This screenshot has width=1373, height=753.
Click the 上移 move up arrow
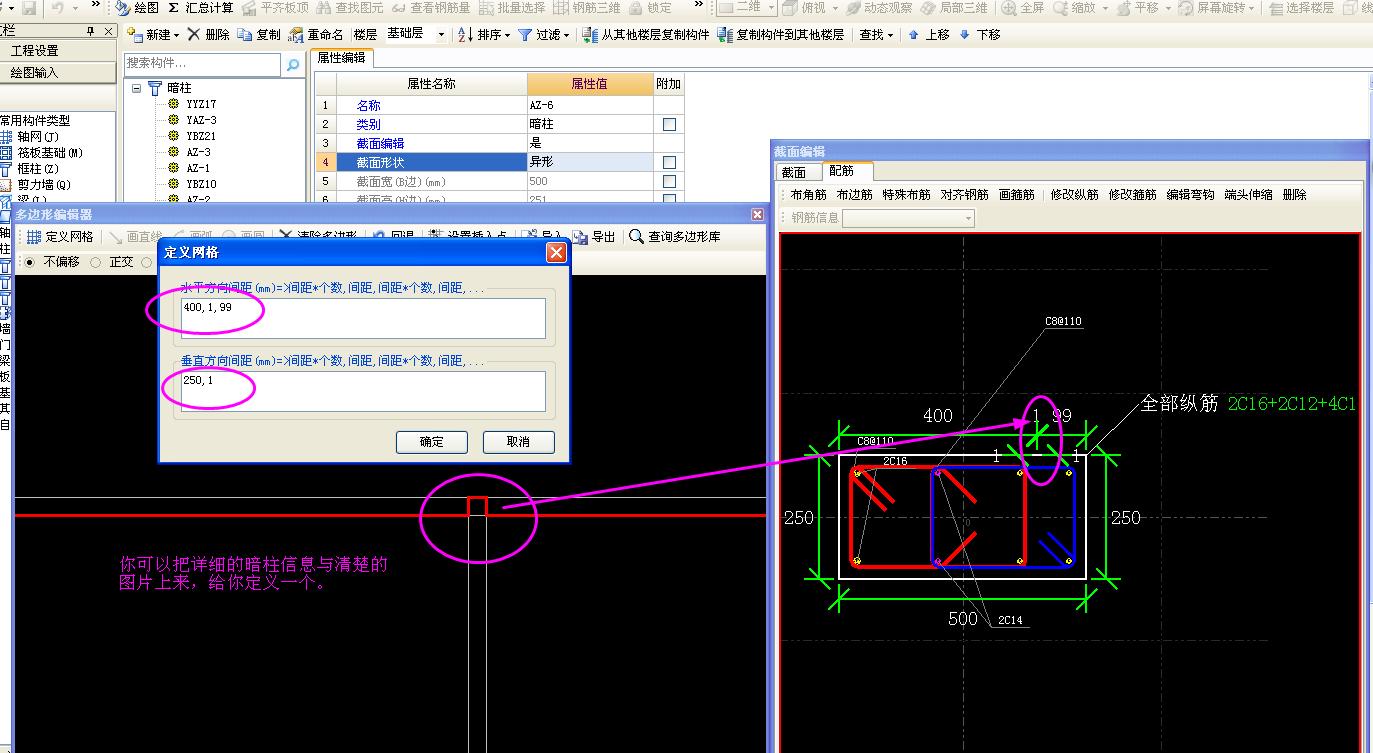coord(914,35)
